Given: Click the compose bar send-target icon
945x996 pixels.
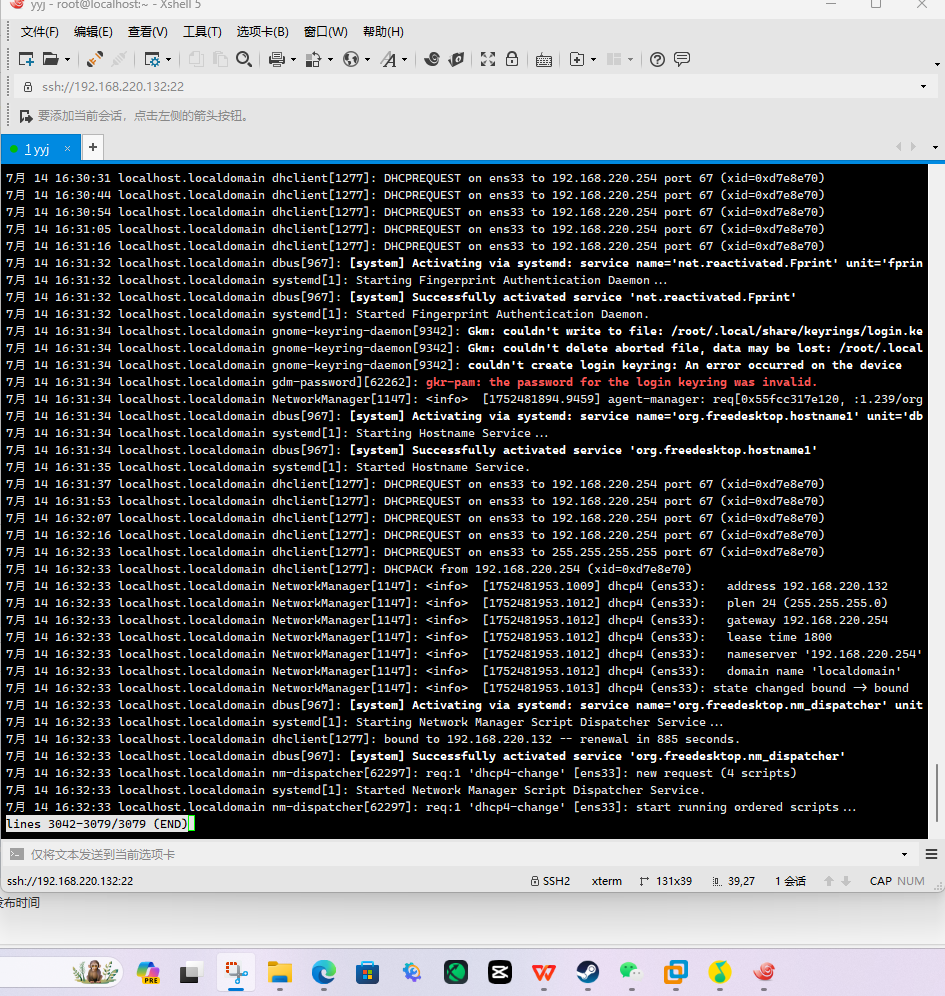Looking at the screenshot, I should [x=17, y=854].
